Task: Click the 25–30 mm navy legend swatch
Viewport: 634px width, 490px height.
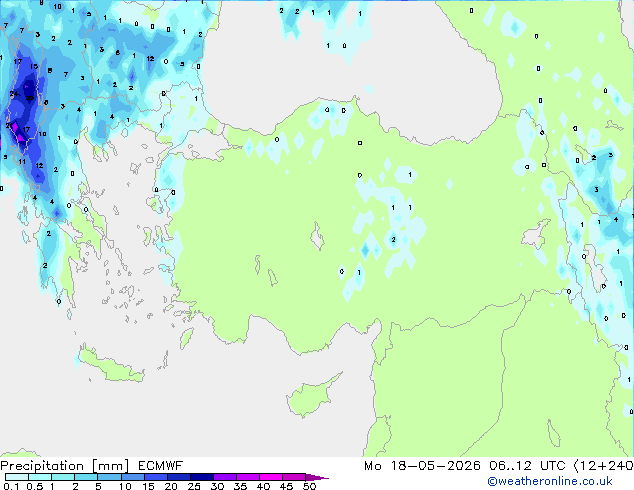Action: pos(201,477)
